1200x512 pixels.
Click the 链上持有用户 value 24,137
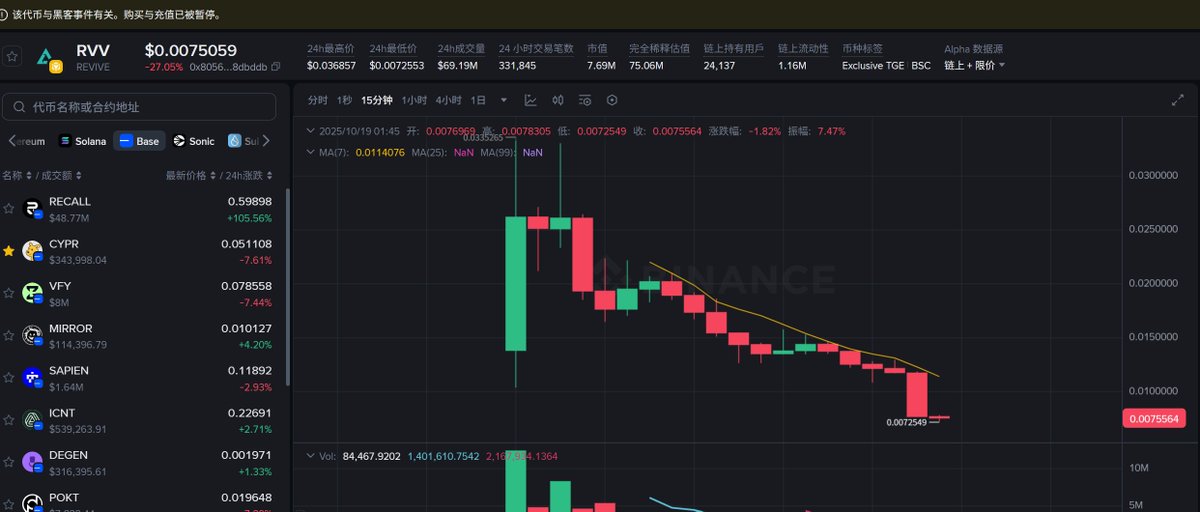(719, 65)
